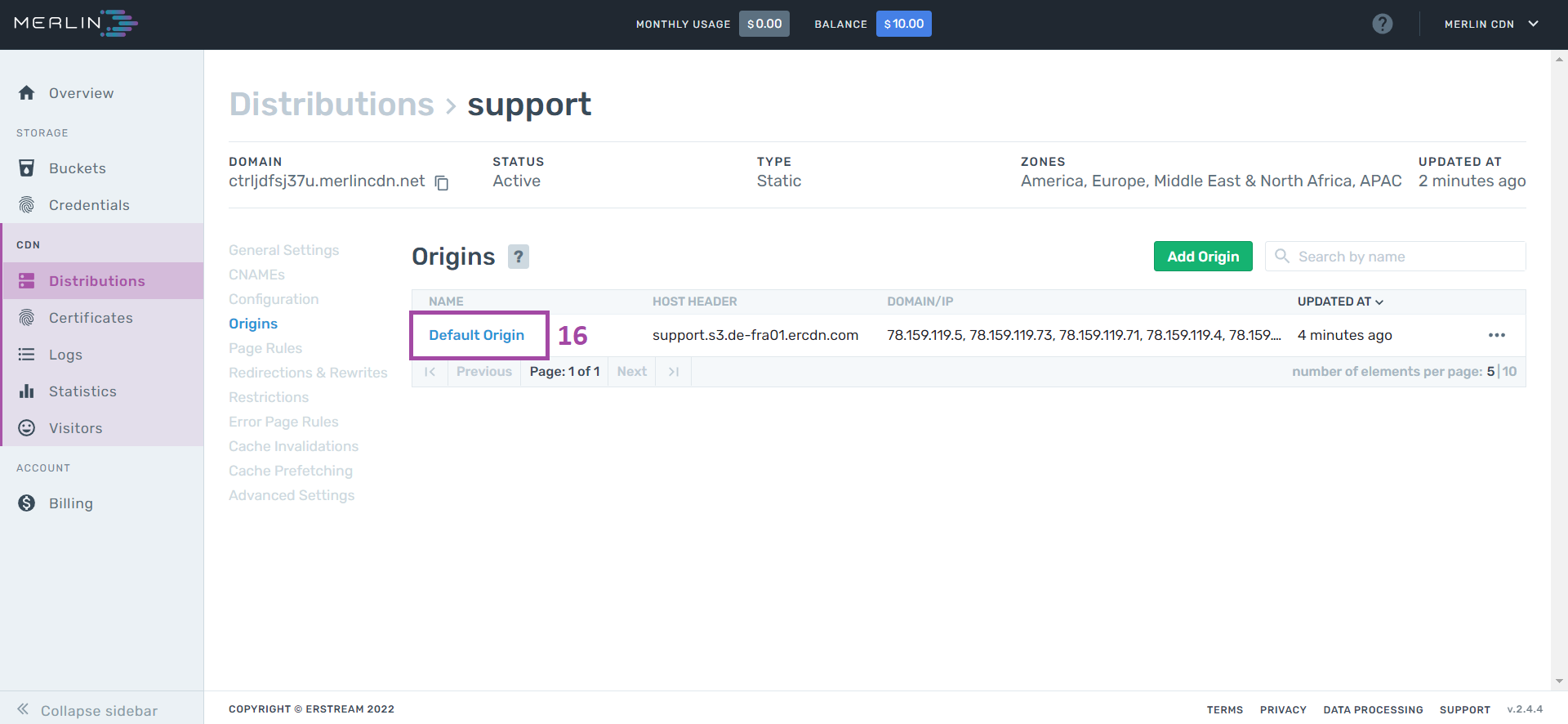Open the PRIVACY footer link
The image size is (1568, 724).
1283,710
